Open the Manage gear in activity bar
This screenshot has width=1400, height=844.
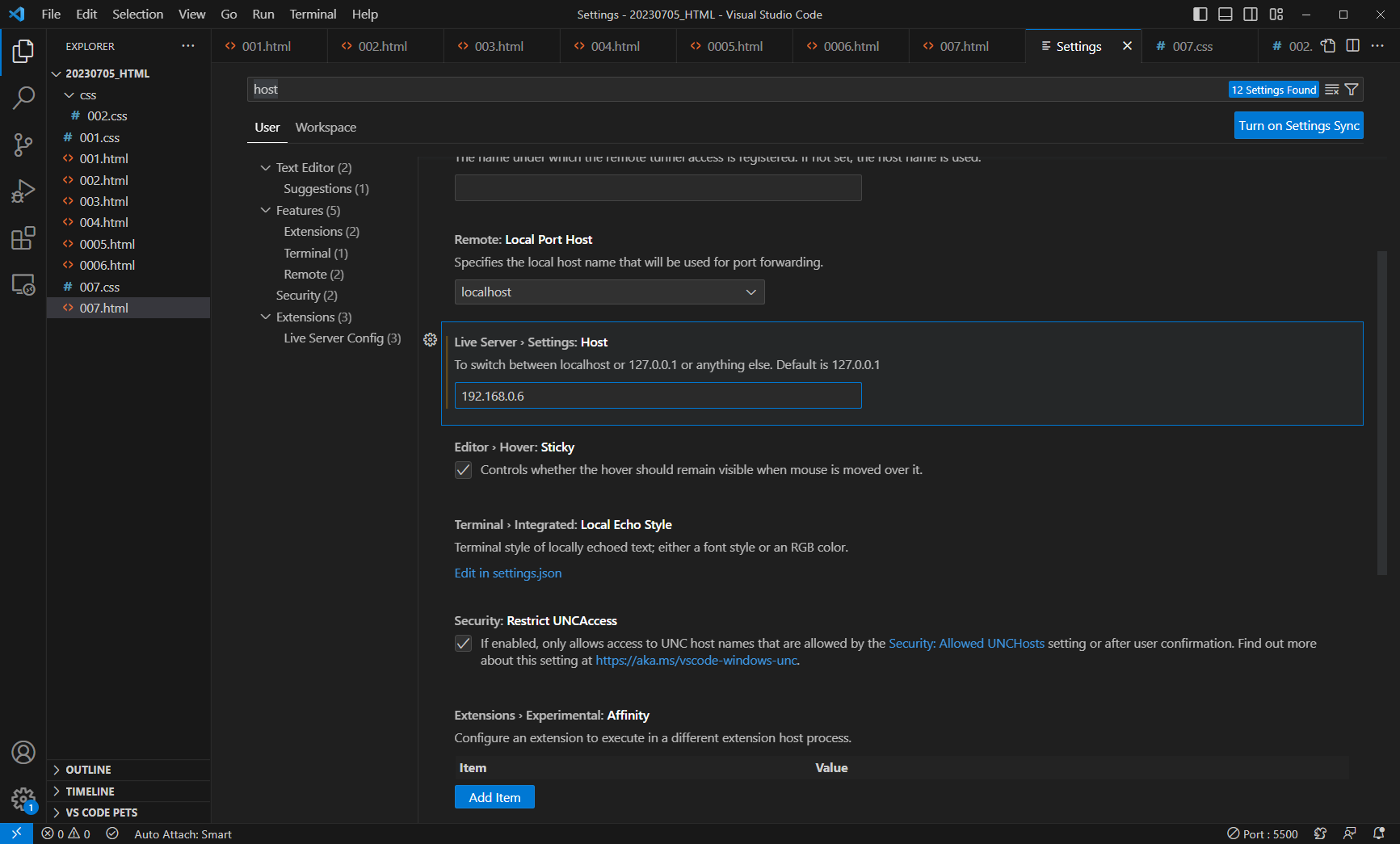pos(23,800)
